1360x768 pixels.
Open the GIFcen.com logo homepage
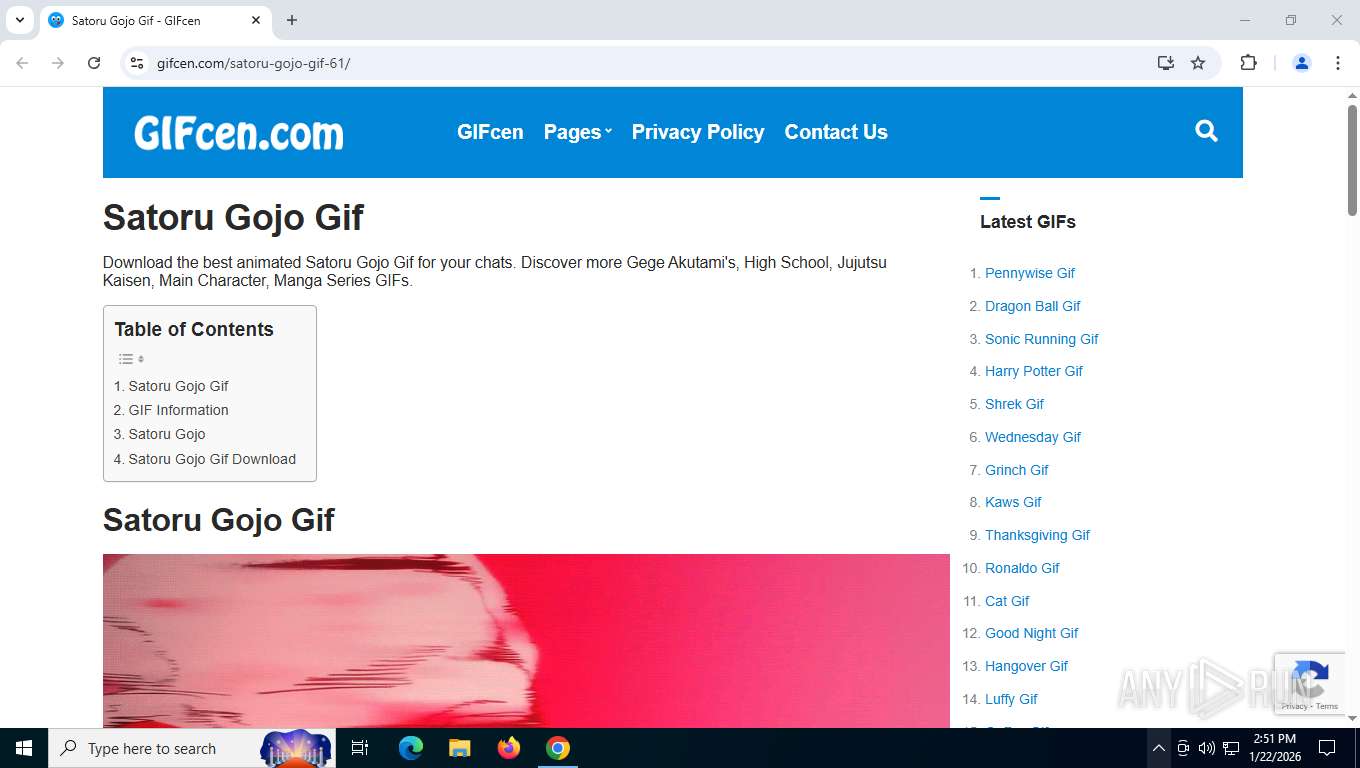click(x=239, y=132)
